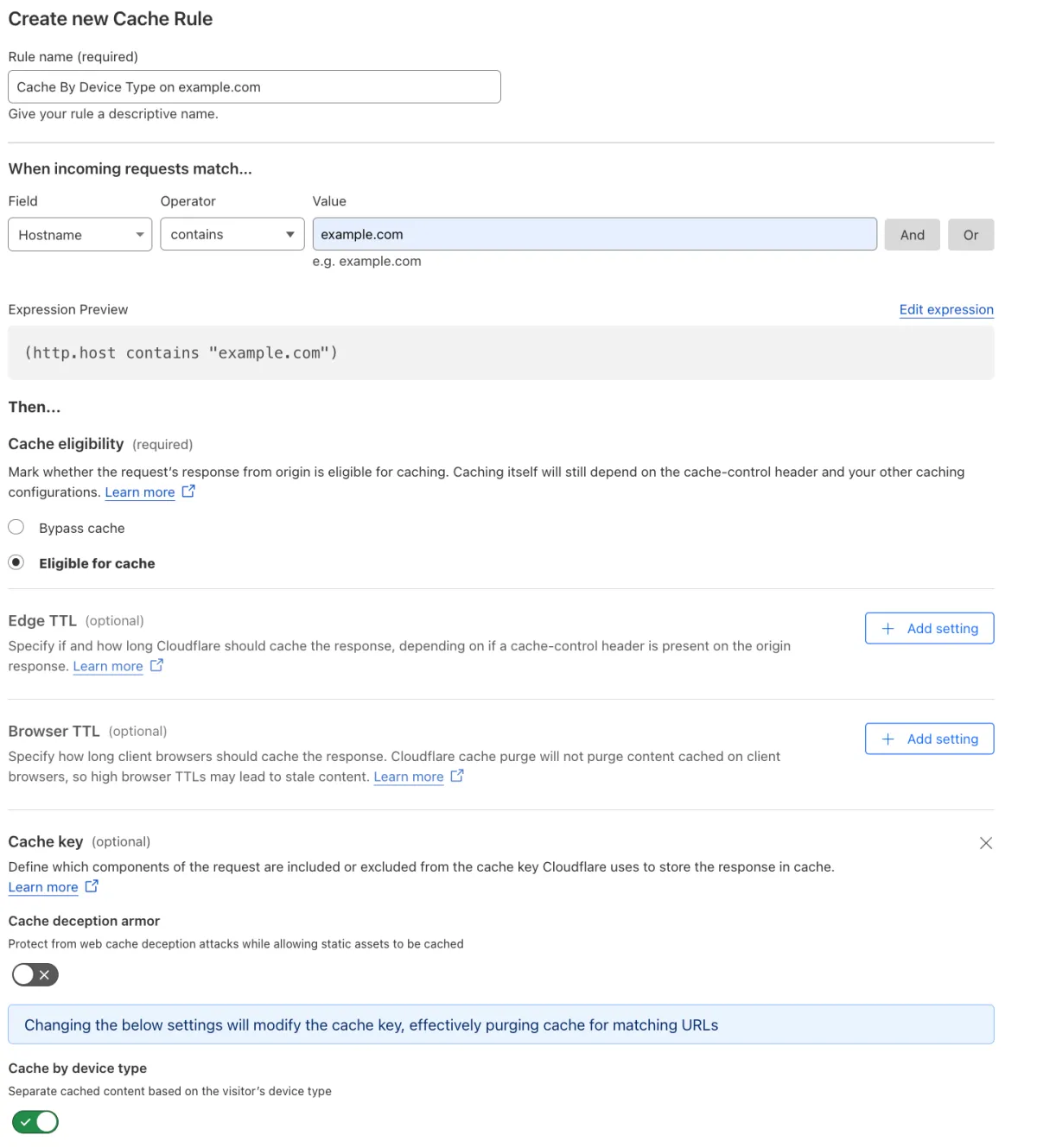Select the Eligible for cache radio button
1037x1148 pixels.
point(16,562)
